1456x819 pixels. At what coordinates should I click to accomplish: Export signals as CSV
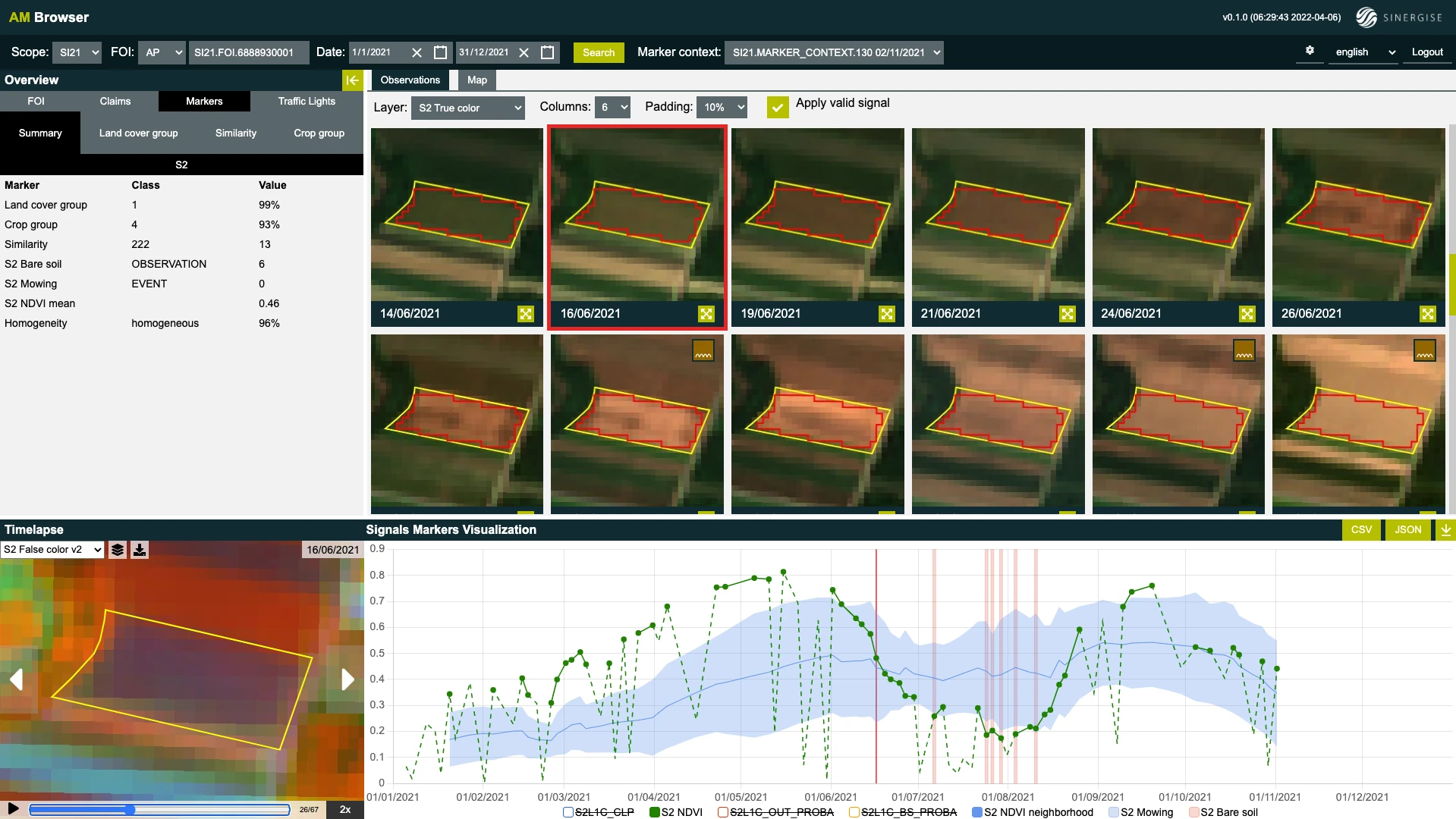pyautogui.click(x=1361, y=530)
